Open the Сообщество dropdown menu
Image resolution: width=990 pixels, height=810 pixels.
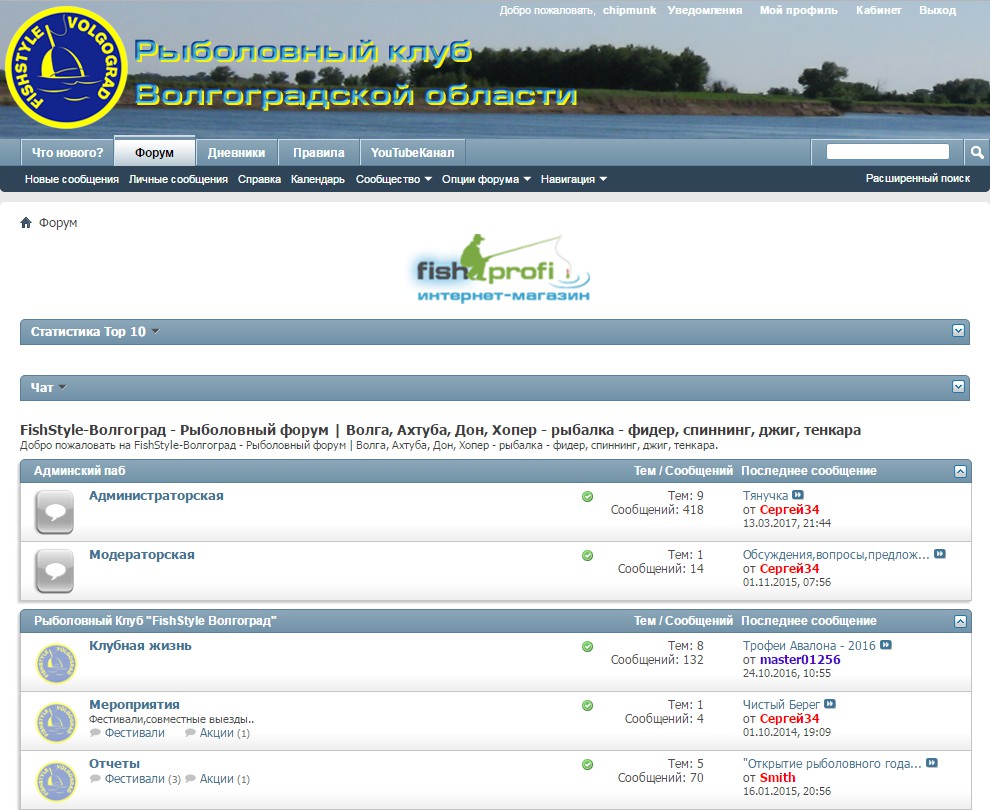coord(393,179)
